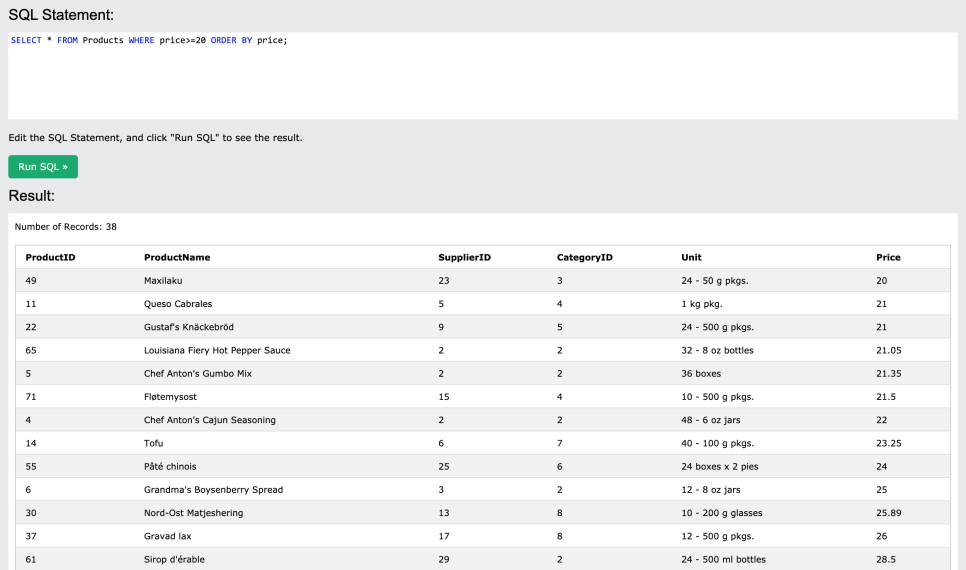Image resolution: width=966 pixels, height=570 pixels.
Task: Click the price 21.35 cell
Action: [888, 373]
